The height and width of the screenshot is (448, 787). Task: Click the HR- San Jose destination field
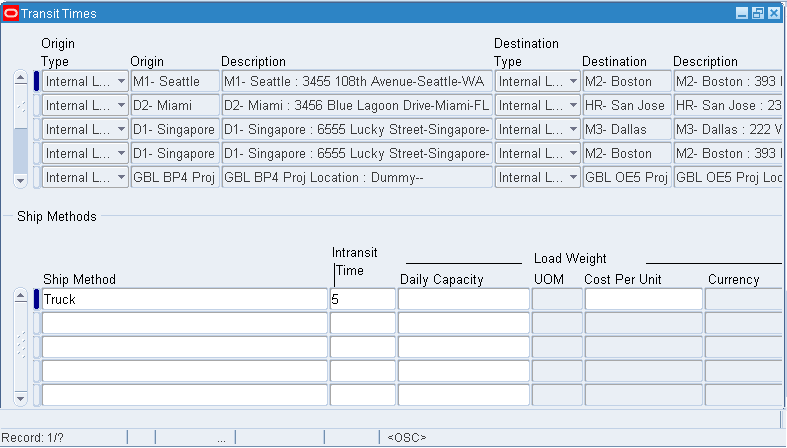click(627, 105)
